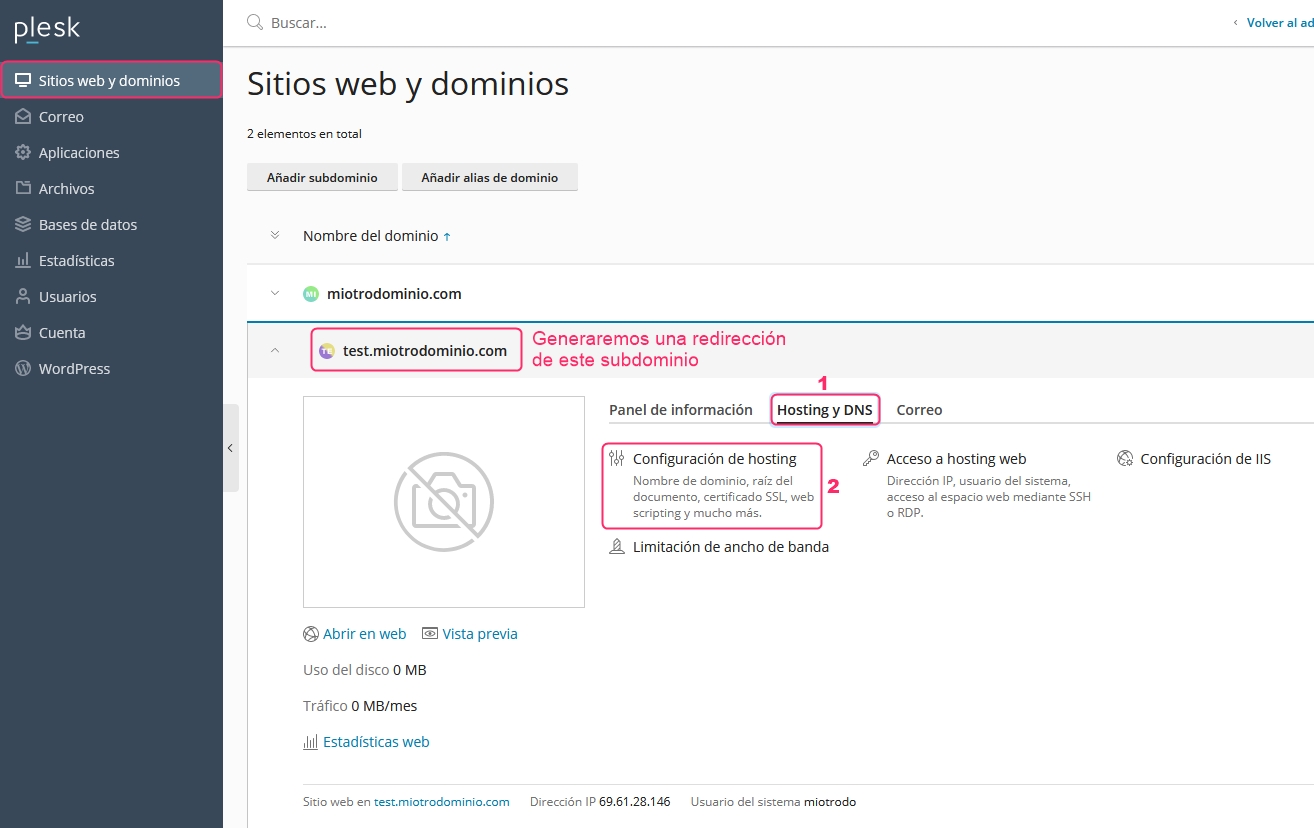The width and height of the screenshot is (1314, 828).
Task: Click the Usuarios person icon
Action: point(23,297)
